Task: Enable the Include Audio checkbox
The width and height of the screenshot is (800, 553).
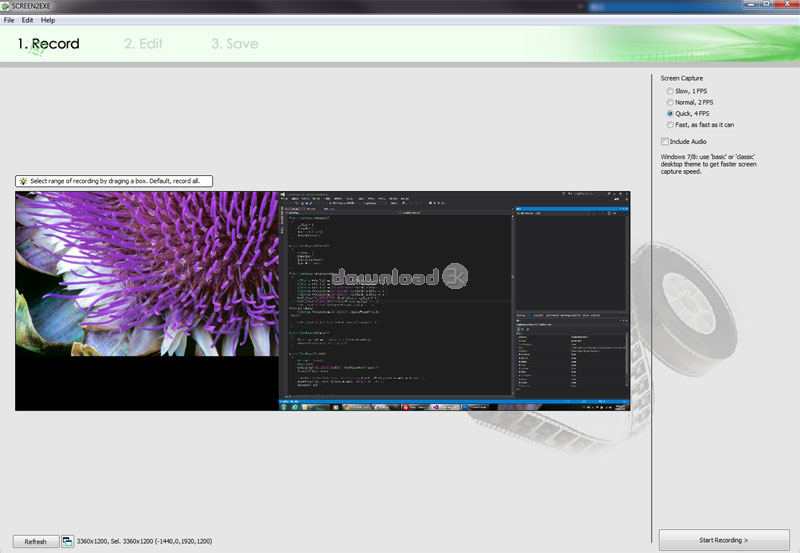Action: point(666,142)
